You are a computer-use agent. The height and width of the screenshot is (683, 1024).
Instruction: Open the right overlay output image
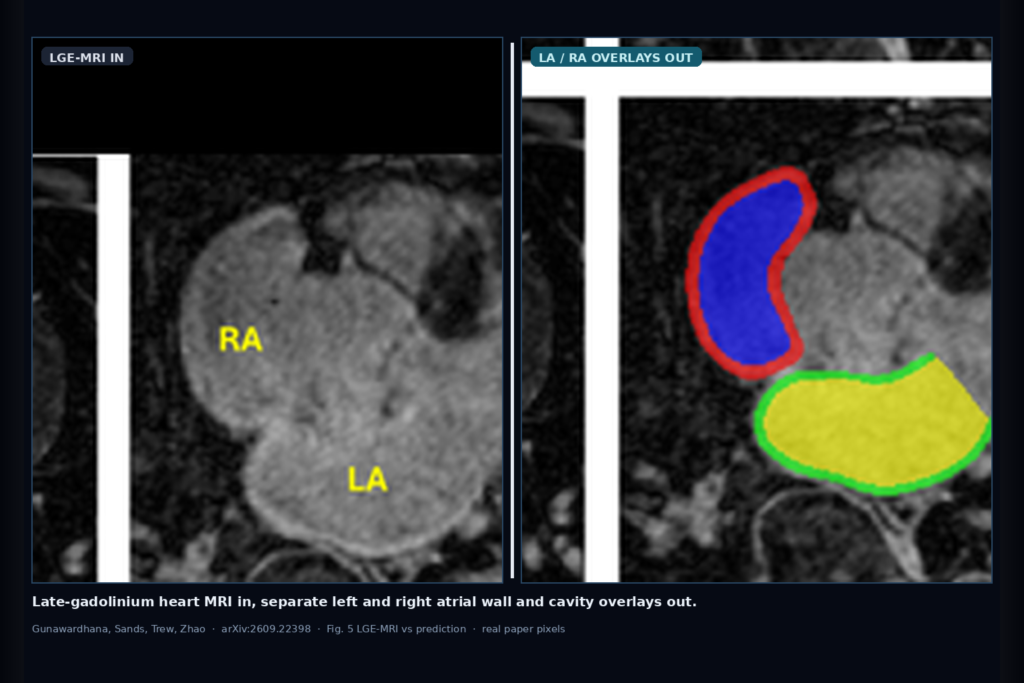756,310
